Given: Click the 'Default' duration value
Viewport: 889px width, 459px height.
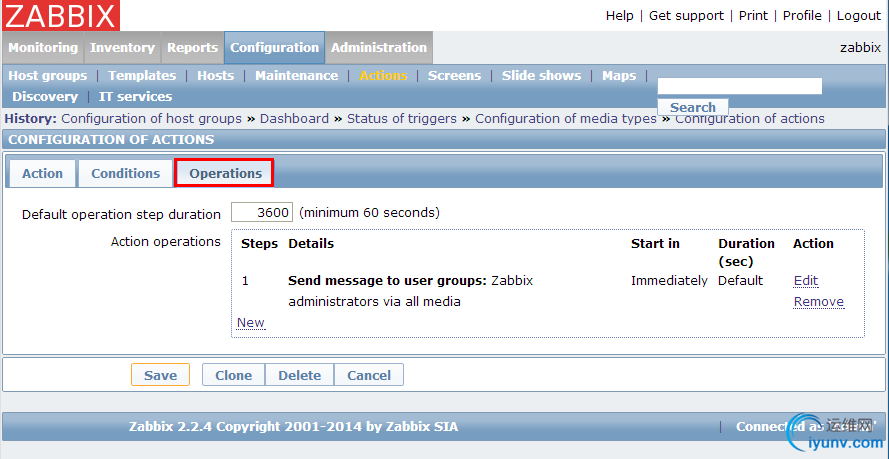Looking at the screenshot, I should click(740, 280).
